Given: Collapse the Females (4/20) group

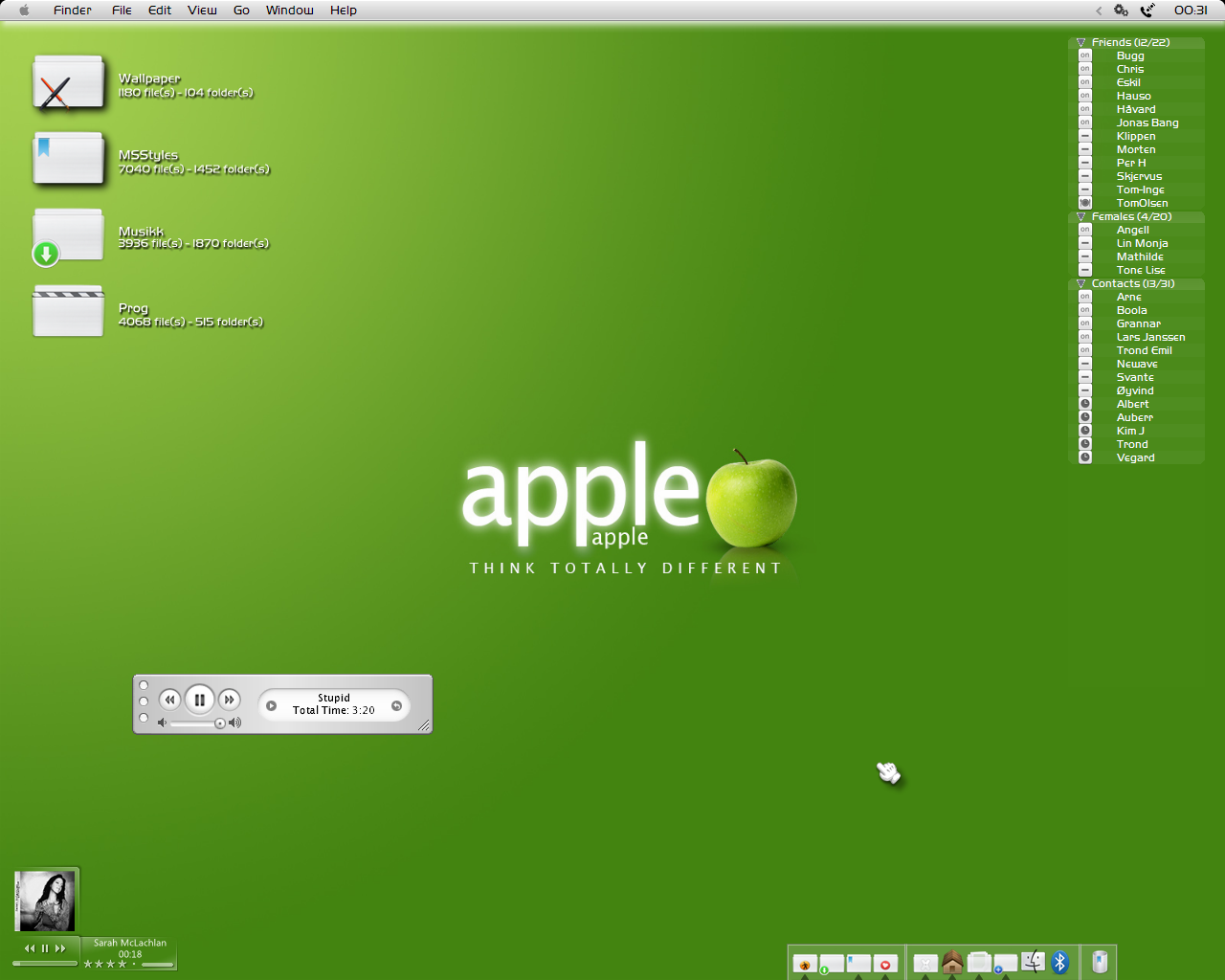Looking at the screenshot, I should coord(1080,217).
